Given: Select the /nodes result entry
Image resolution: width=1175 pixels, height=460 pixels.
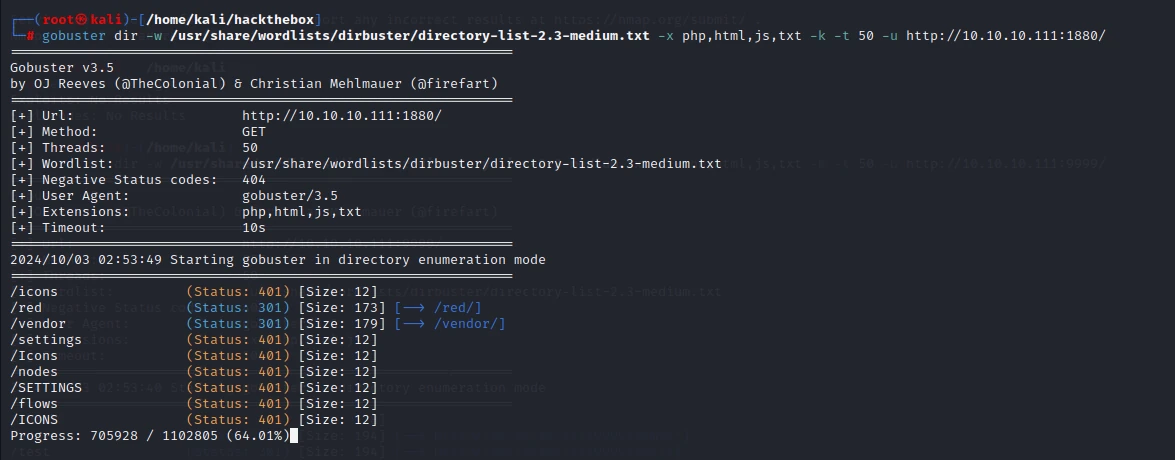Looking at the screenshot, I should click(x=194, y=372).
